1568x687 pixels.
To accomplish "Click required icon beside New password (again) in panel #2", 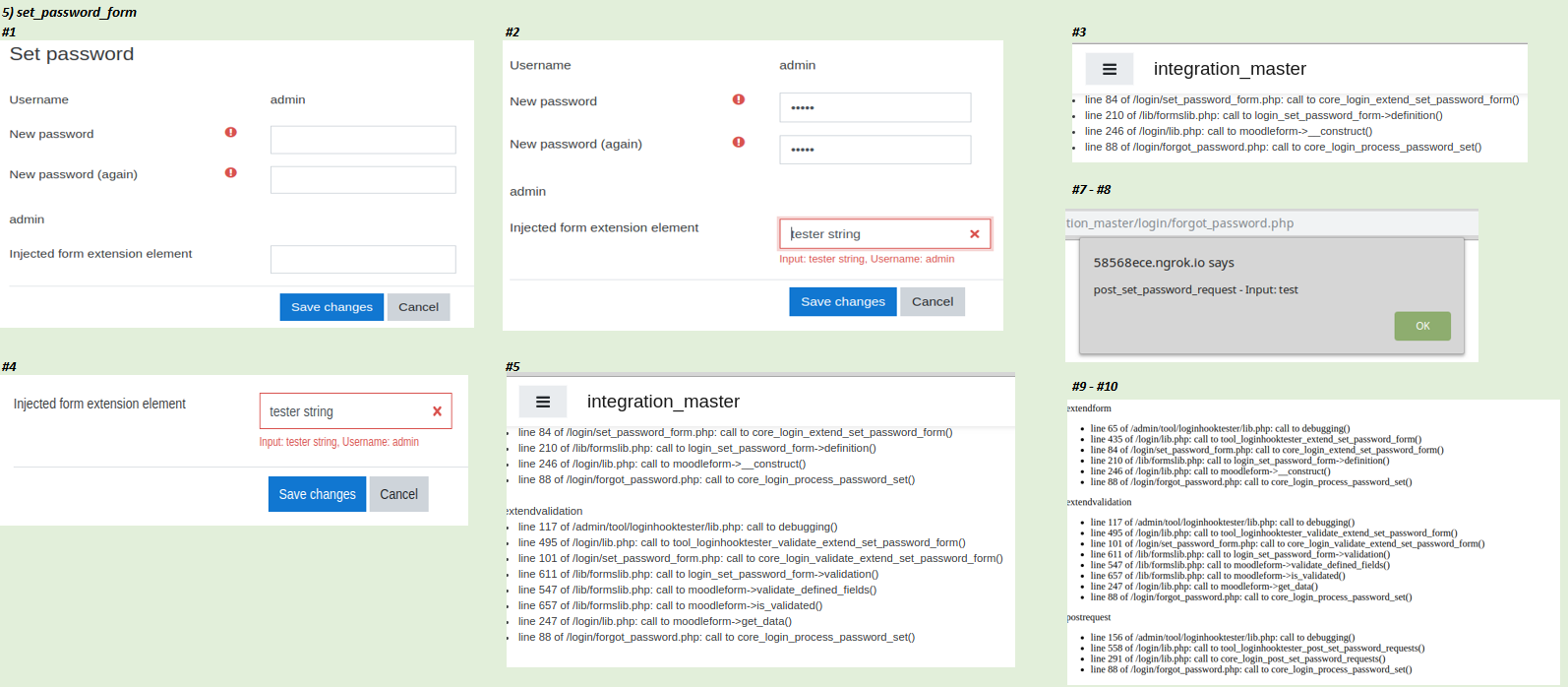I will point(739,142).
